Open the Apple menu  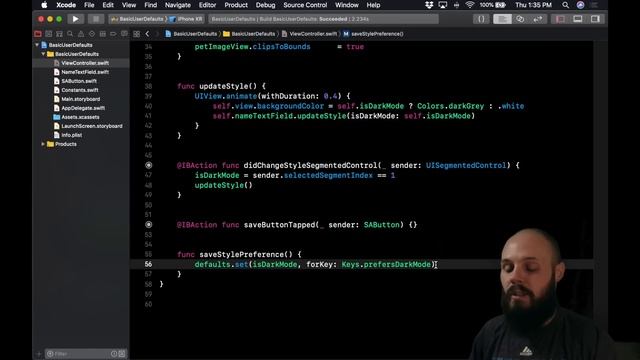coord(44,5)
